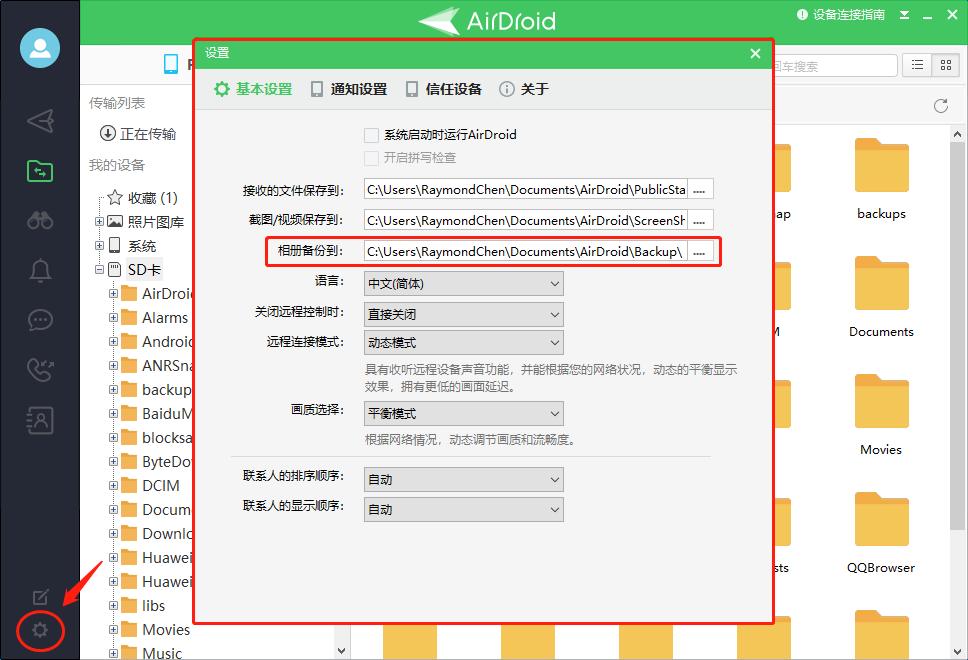Browse the 相册备份到 path with ... button
Screen dimensions: 968x660
(x=699, y=252)
